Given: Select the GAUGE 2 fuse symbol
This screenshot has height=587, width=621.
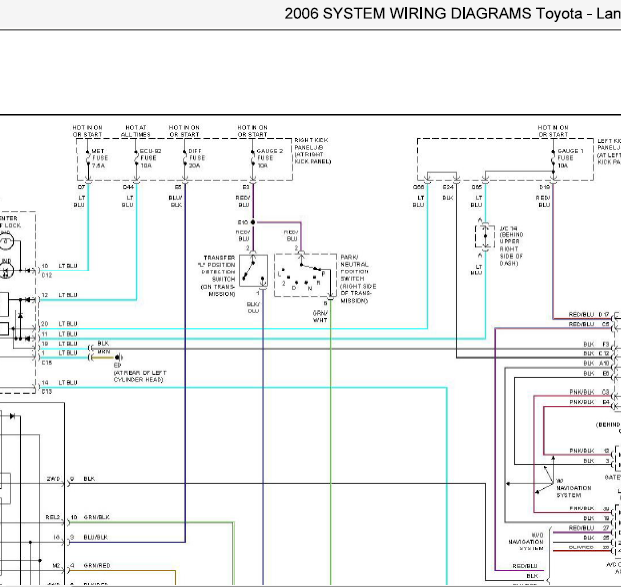Looking at the screenshot, I should pyautogui.click(x=253, y=158).
